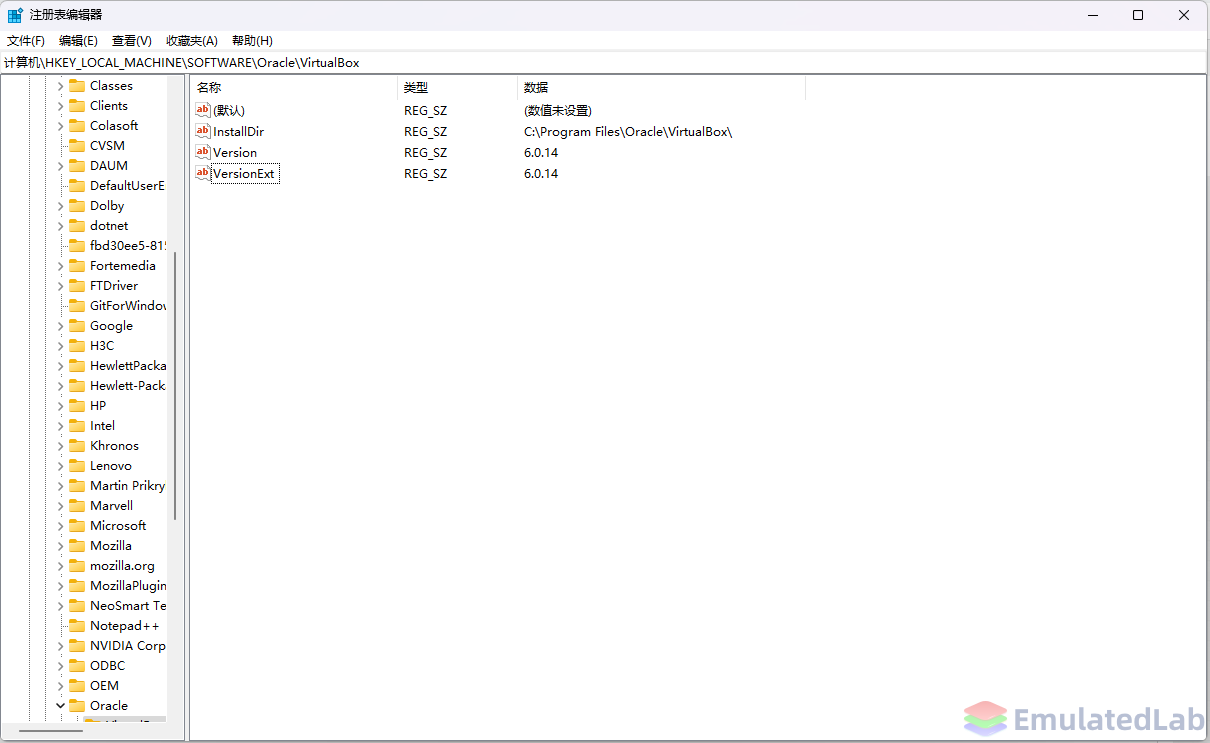Expand the Clients key

(60, 106)
